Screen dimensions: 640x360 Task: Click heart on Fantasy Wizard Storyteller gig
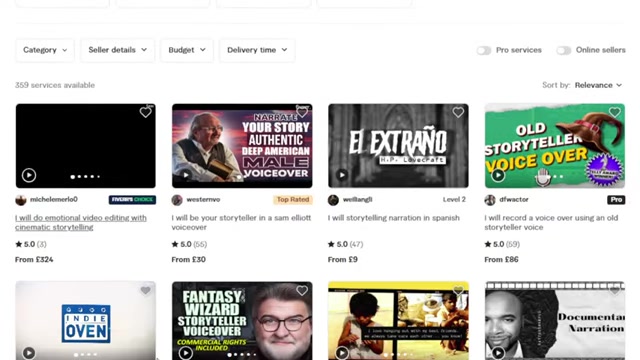[x=302, y=291]
